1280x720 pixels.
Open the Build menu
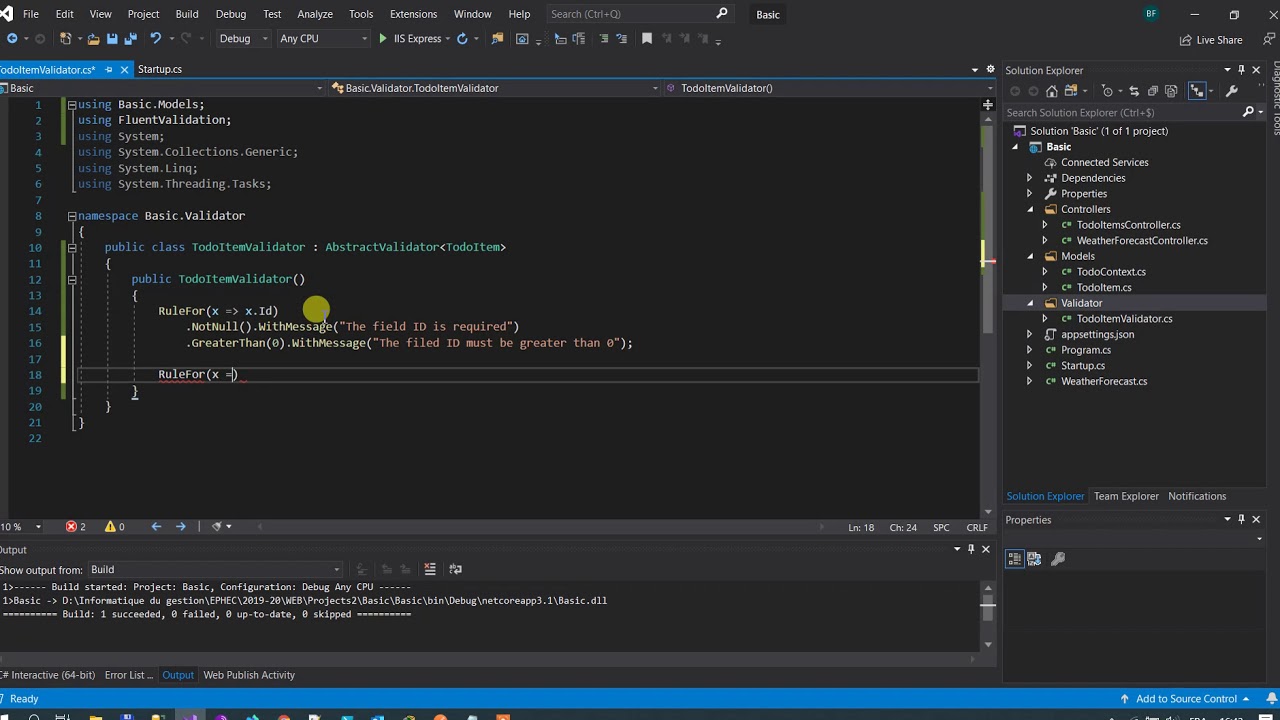(187, 14)
